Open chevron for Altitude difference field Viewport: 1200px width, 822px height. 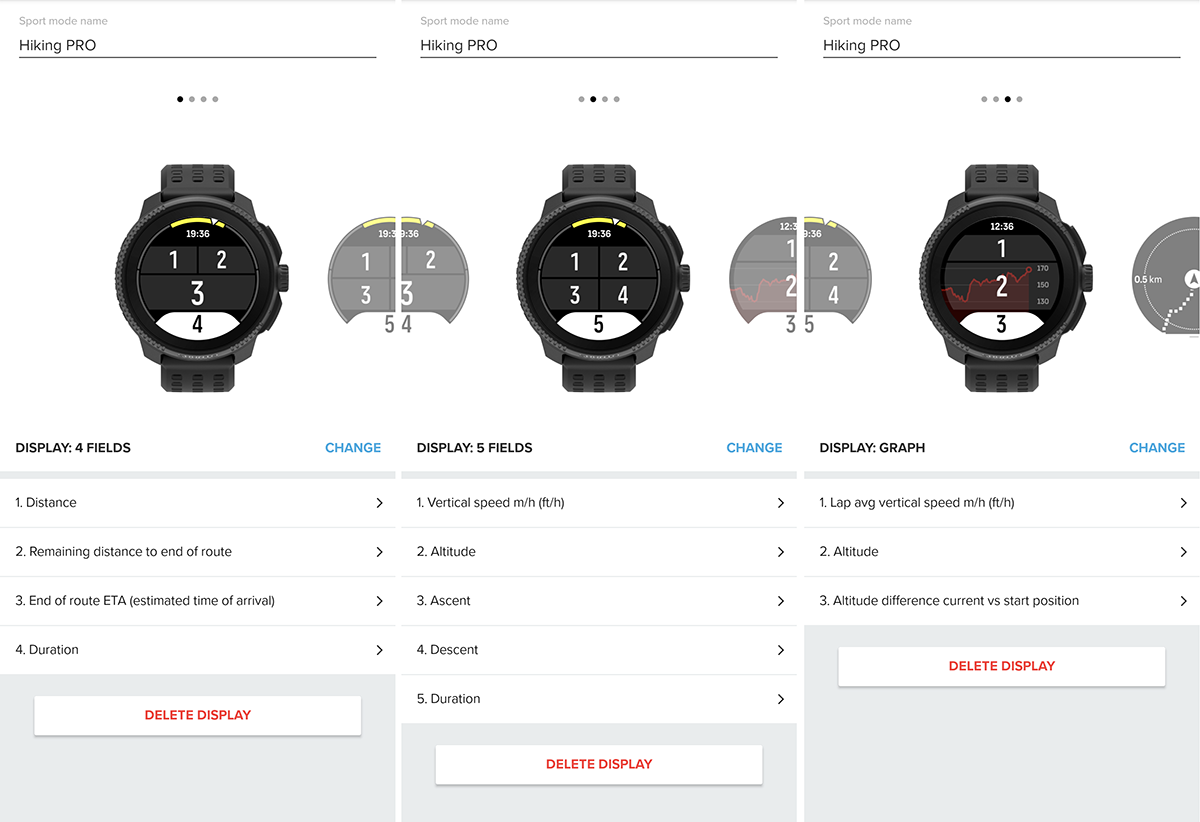point(1184,601)
